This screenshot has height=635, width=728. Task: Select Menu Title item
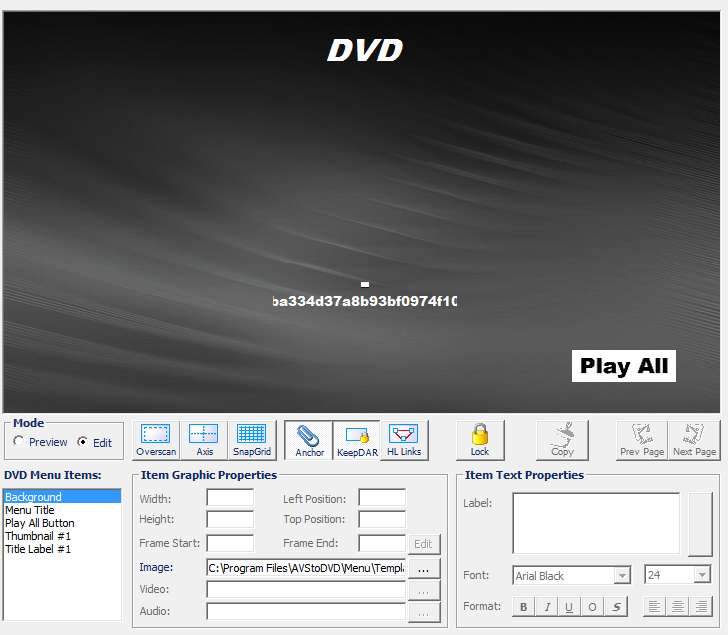coord(62,510)
